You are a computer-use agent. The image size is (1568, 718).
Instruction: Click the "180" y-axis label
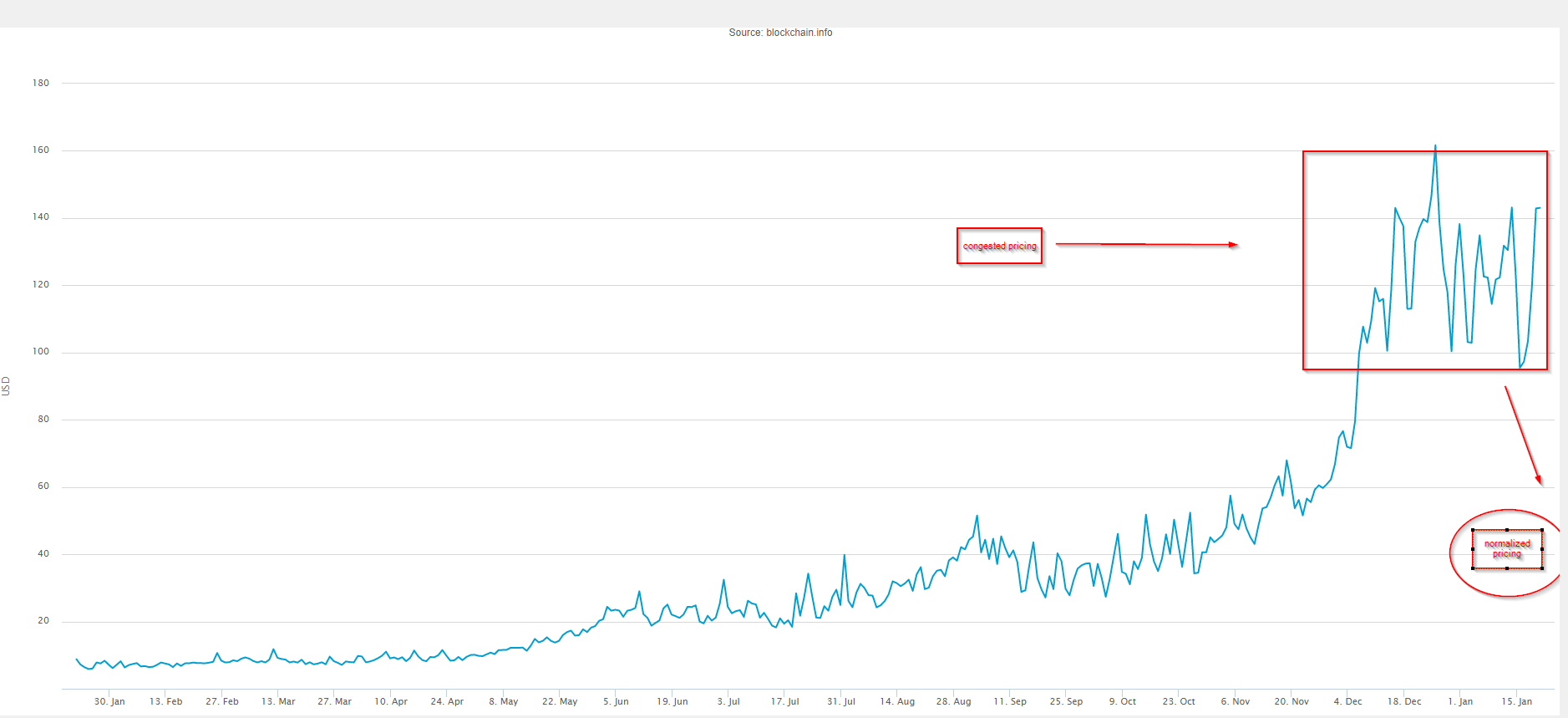click(x=41, y=83)
